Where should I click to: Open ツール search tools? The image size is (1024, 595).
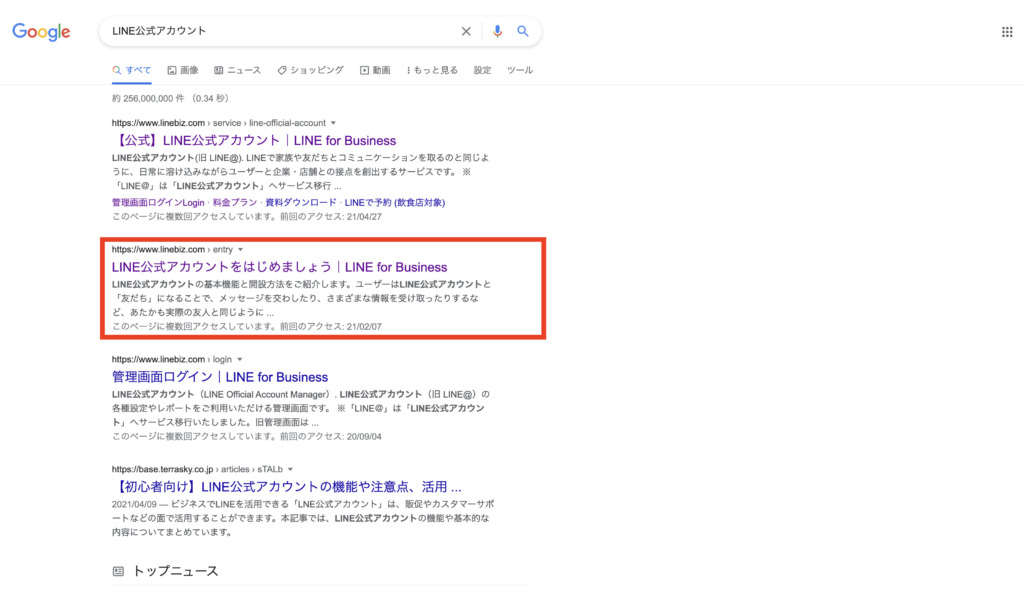(520, 70)
